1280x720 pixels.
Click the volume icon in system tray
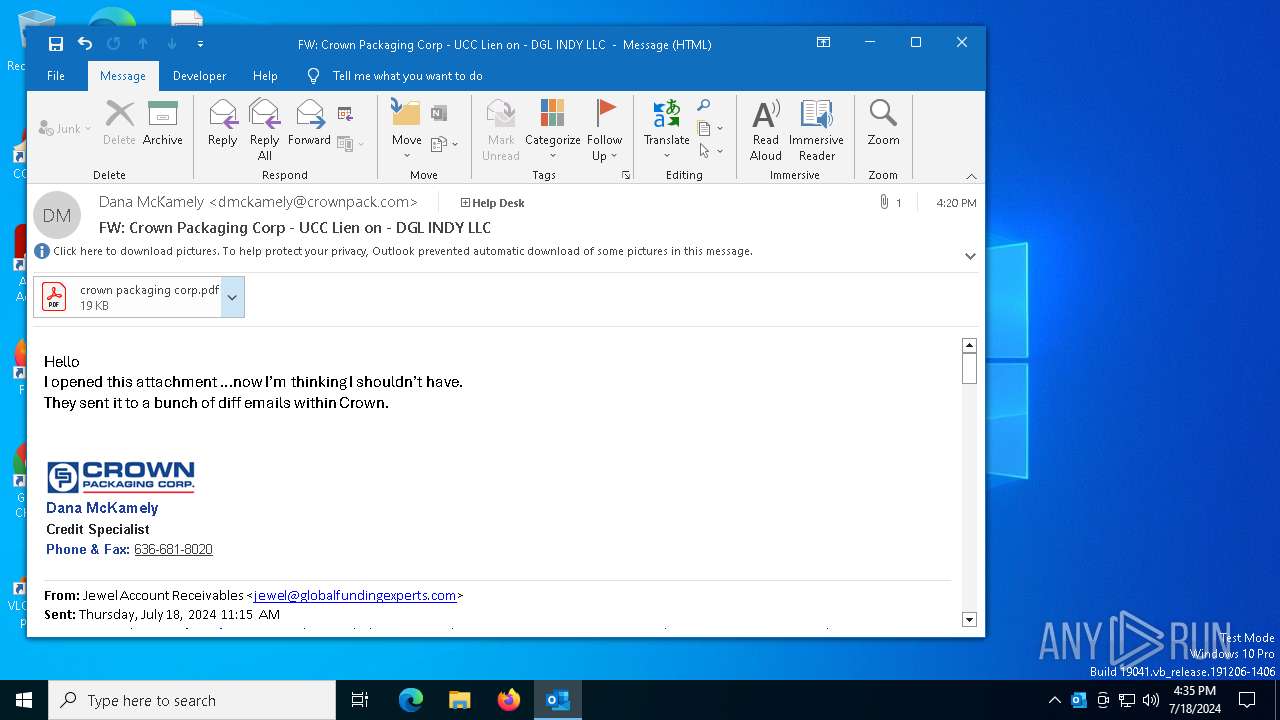coord(1151,700)
